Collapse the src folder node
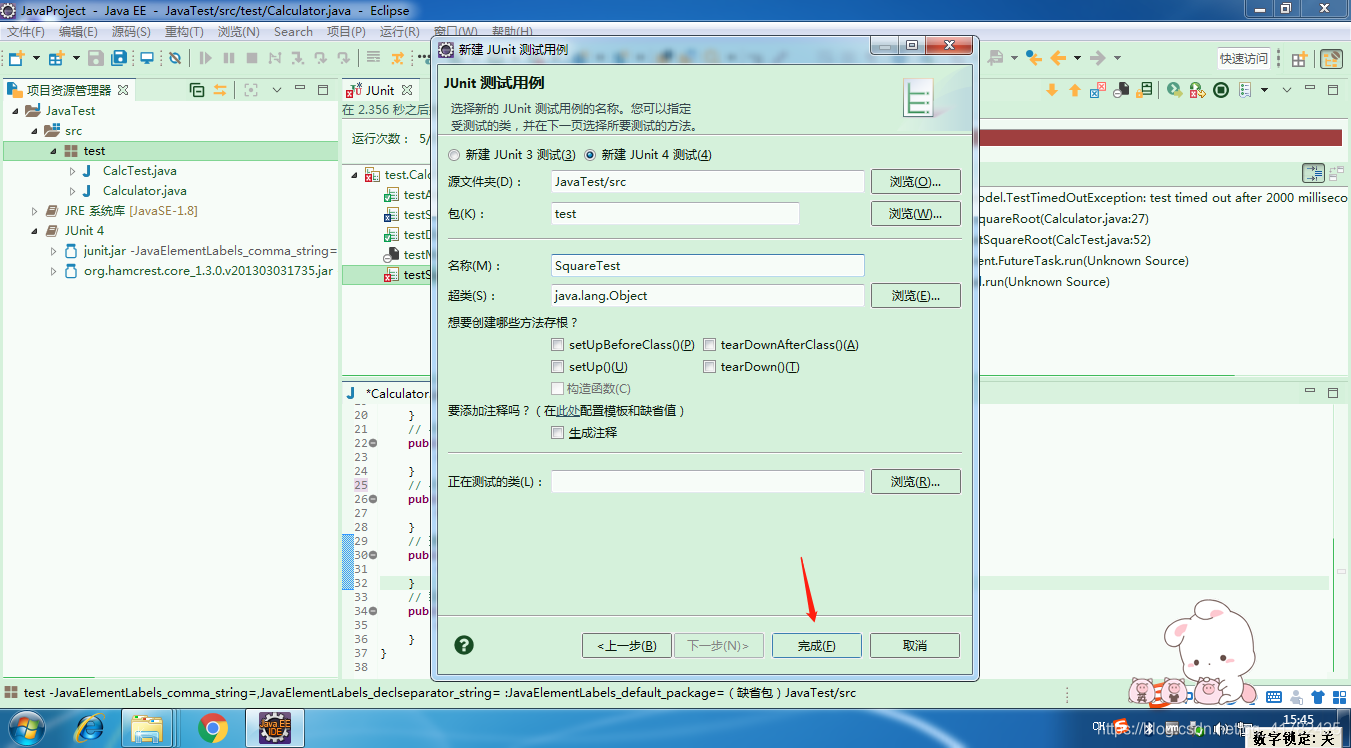Screen dimensions: 1351x748 tap(34, 131)
